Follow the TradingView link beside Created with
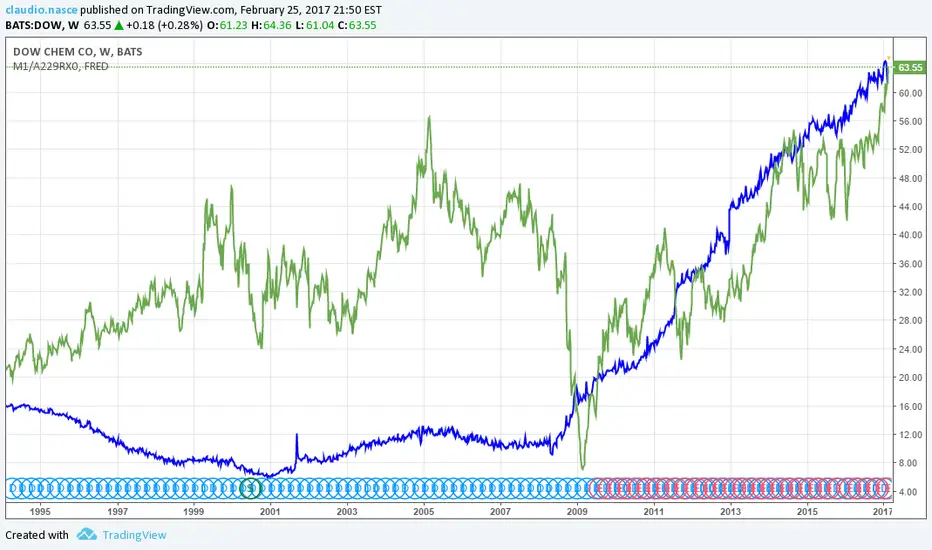932x550 pixels. pos(134,535)
